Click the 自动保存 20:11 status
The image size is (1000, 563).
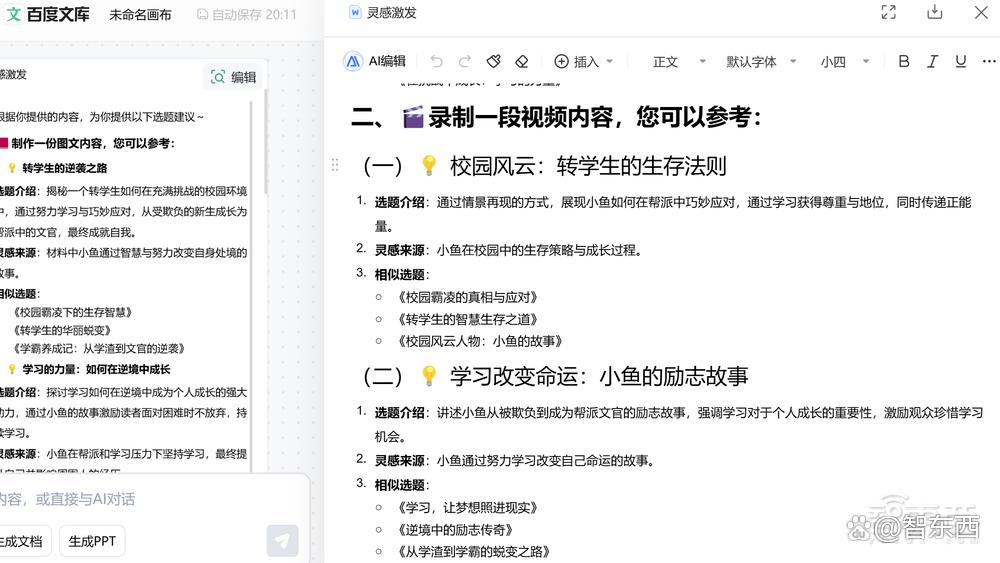(247, 15)
